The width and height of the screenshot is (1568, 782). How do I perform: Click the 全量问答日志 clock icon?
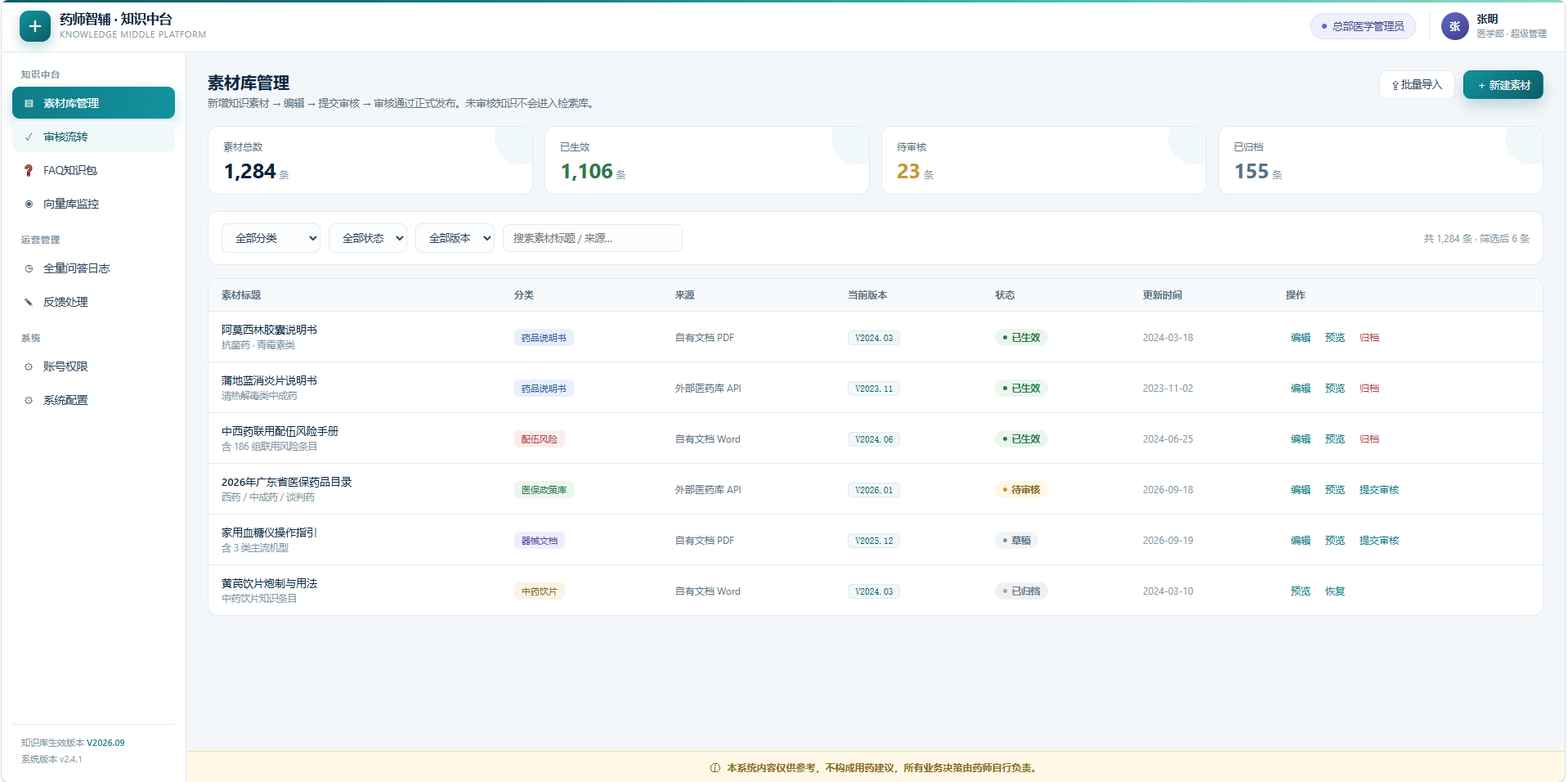29,268
